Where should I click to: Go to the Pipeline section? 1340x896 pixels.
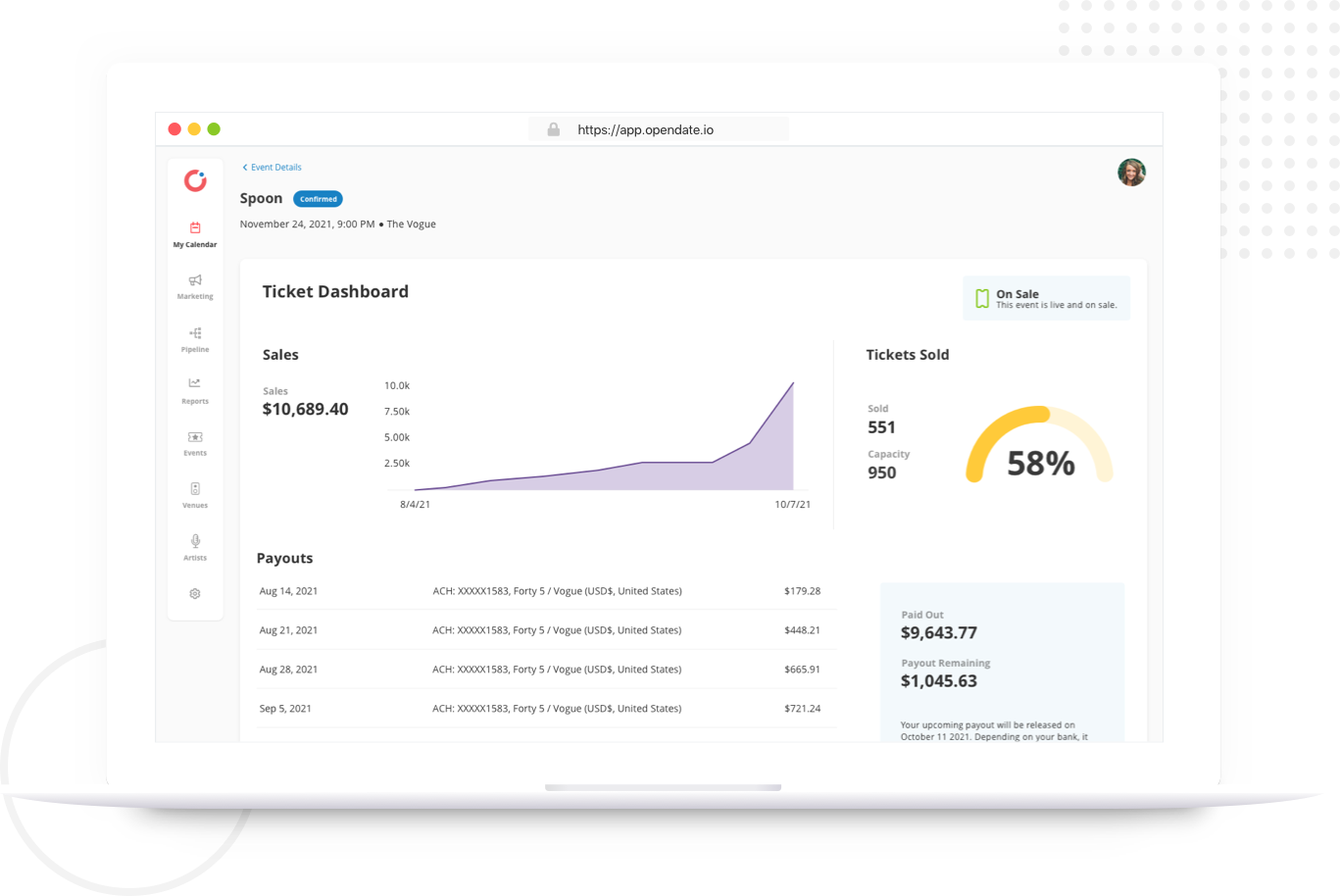point(195,340)
